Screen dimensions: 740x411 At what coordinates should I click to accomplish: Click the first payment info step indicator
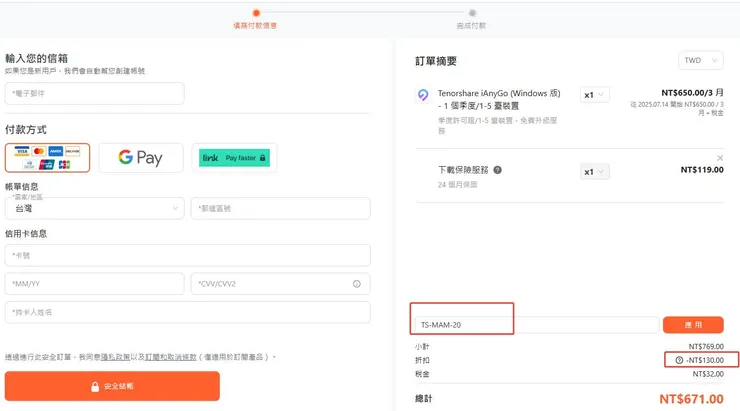256,13
